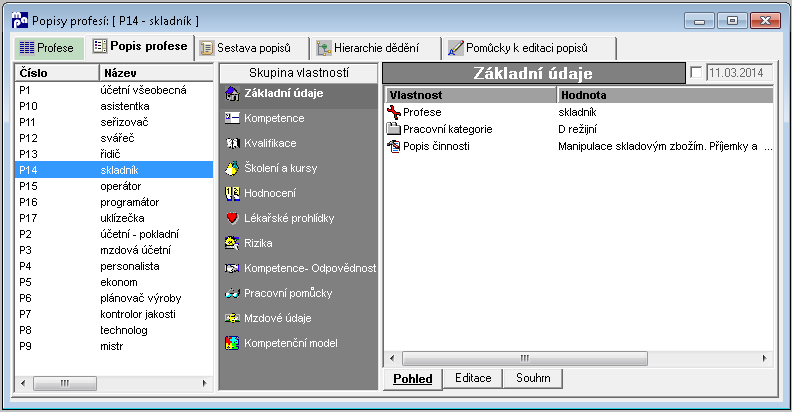Select row P3 mzdová účetní

pyautogui.click(x=114, y=250)
